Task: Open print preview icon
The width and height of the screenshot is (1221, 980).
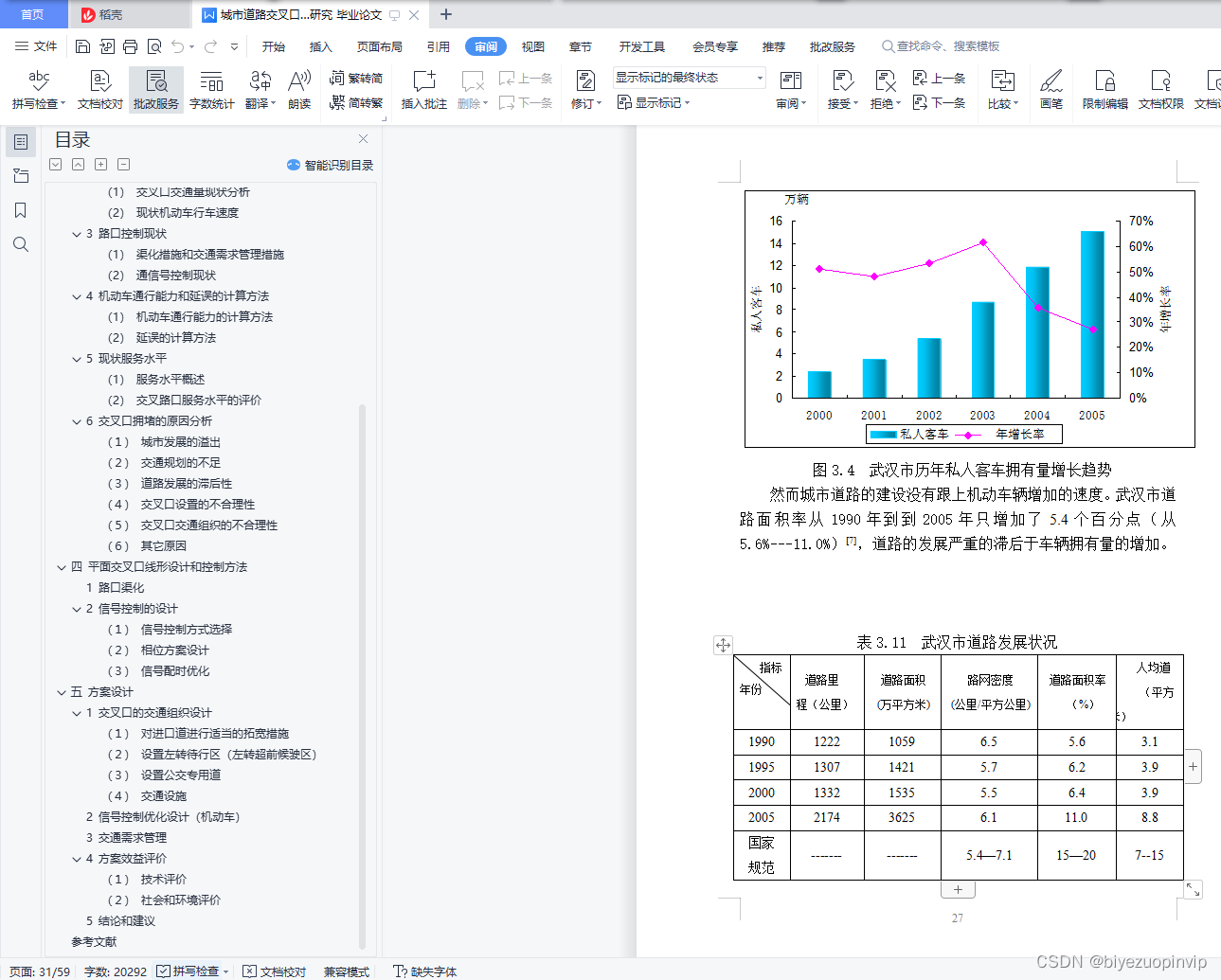Action: [153, 46]
